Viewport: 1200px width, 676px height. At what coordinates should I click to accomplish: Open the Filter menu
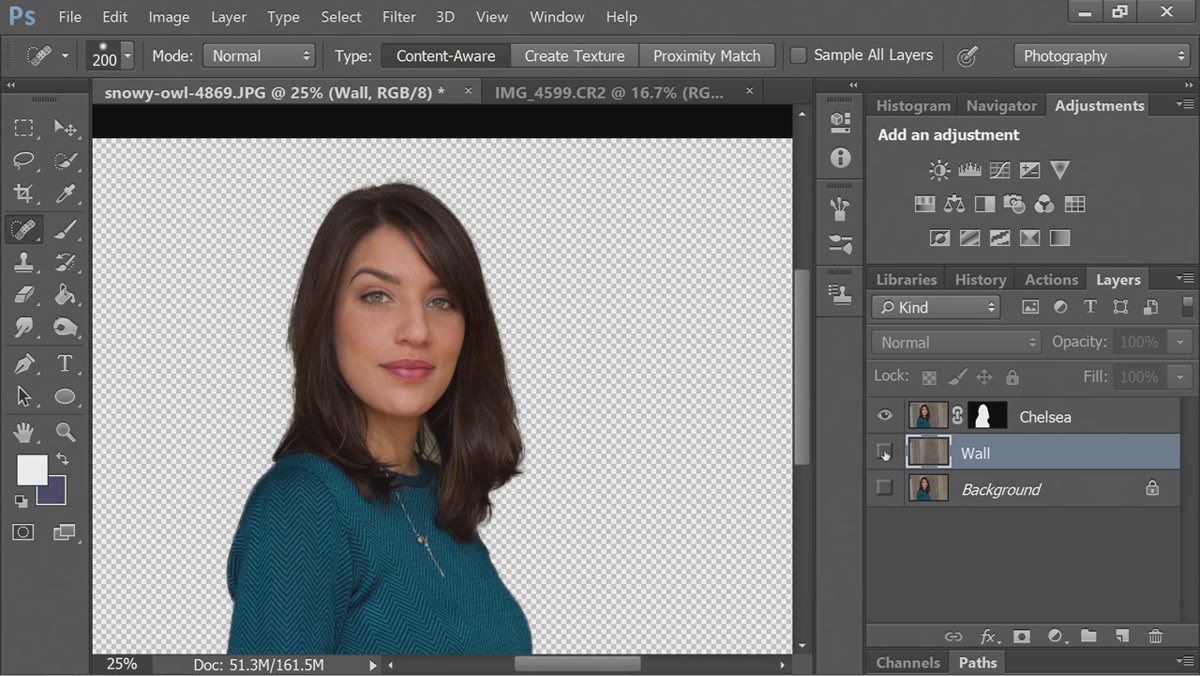398,17
